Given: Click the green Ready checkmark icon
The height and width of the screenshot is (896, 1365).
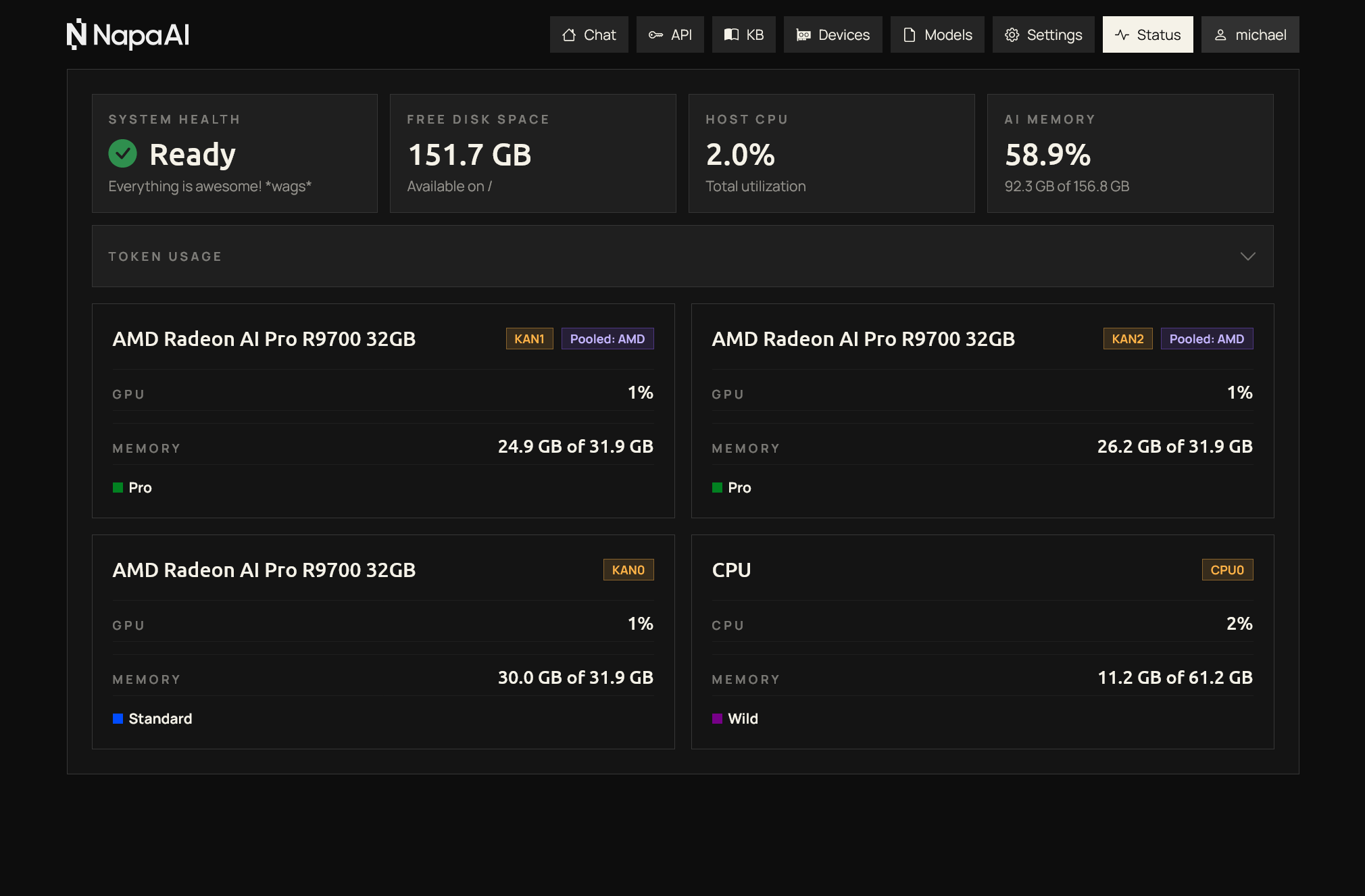Looking at the screenshot, I should pyautogui.click(x=122, y=153).
